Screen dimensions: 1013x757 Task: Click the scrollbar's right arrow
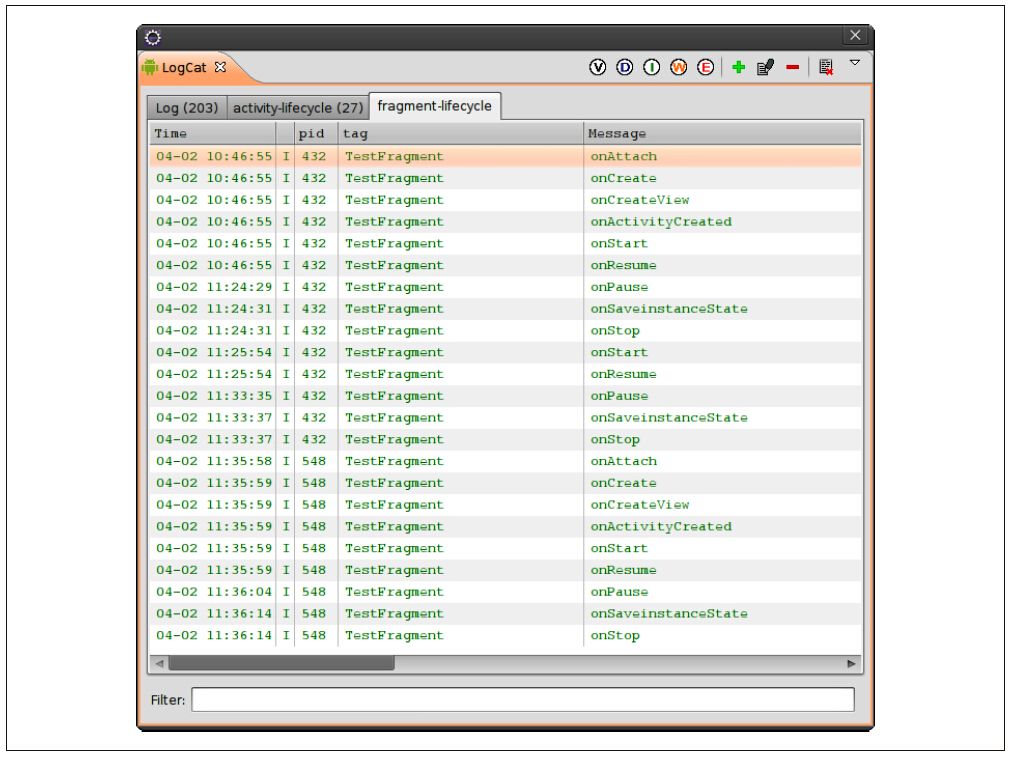(x=851, y=663)
